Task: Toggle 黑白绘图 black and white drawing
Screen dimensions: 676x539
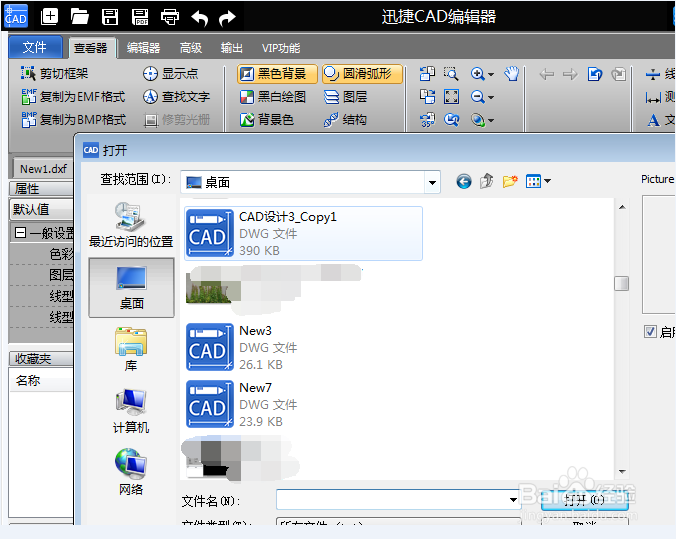Action: [273, 97]
